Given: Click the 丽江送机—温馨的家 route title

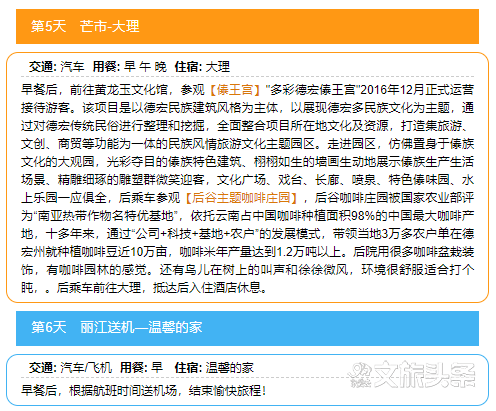Looking at the screenshot, I should point(141,328).
